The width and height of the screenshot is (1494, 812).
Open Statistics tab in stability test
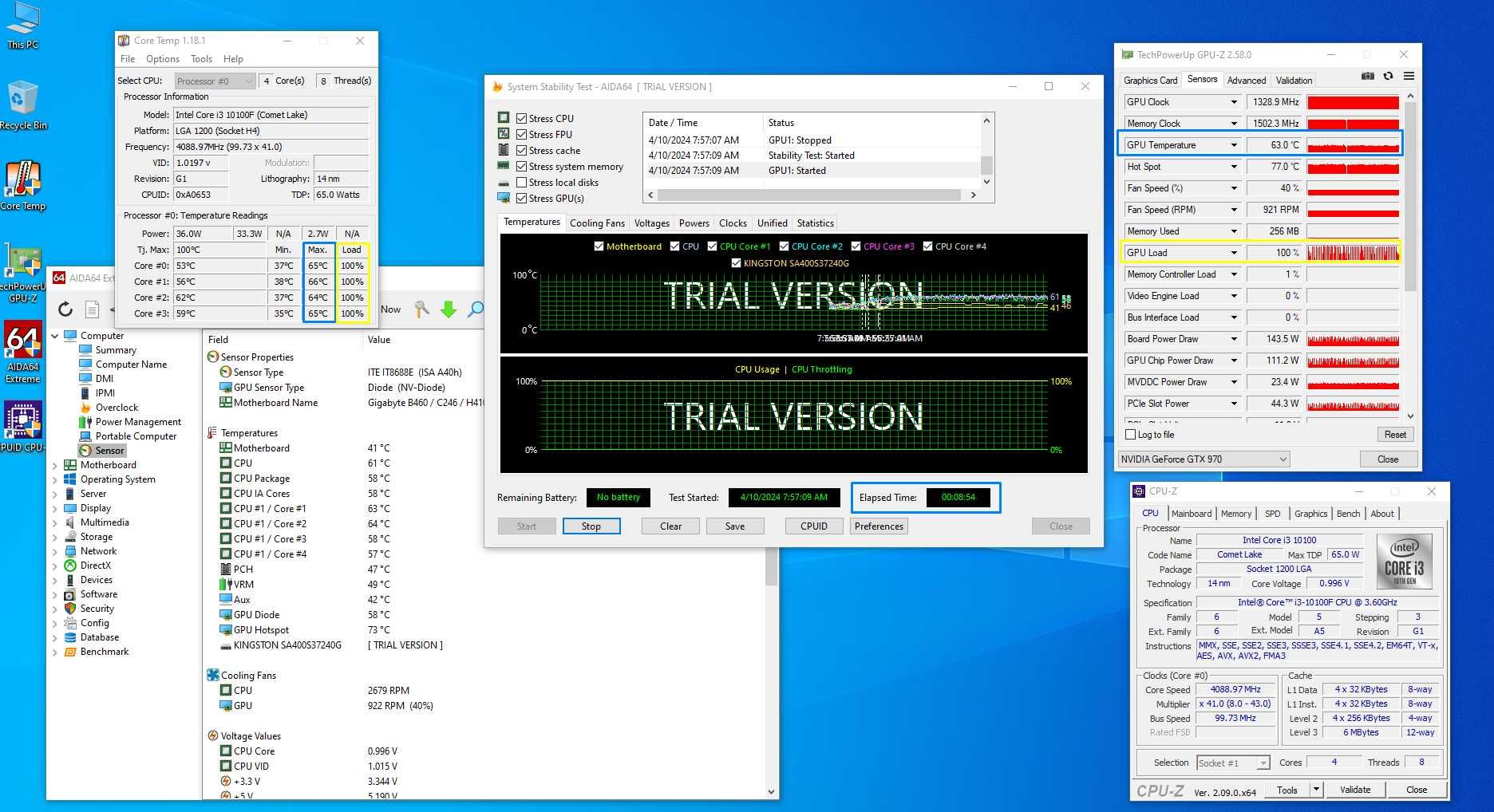(815, 223)
